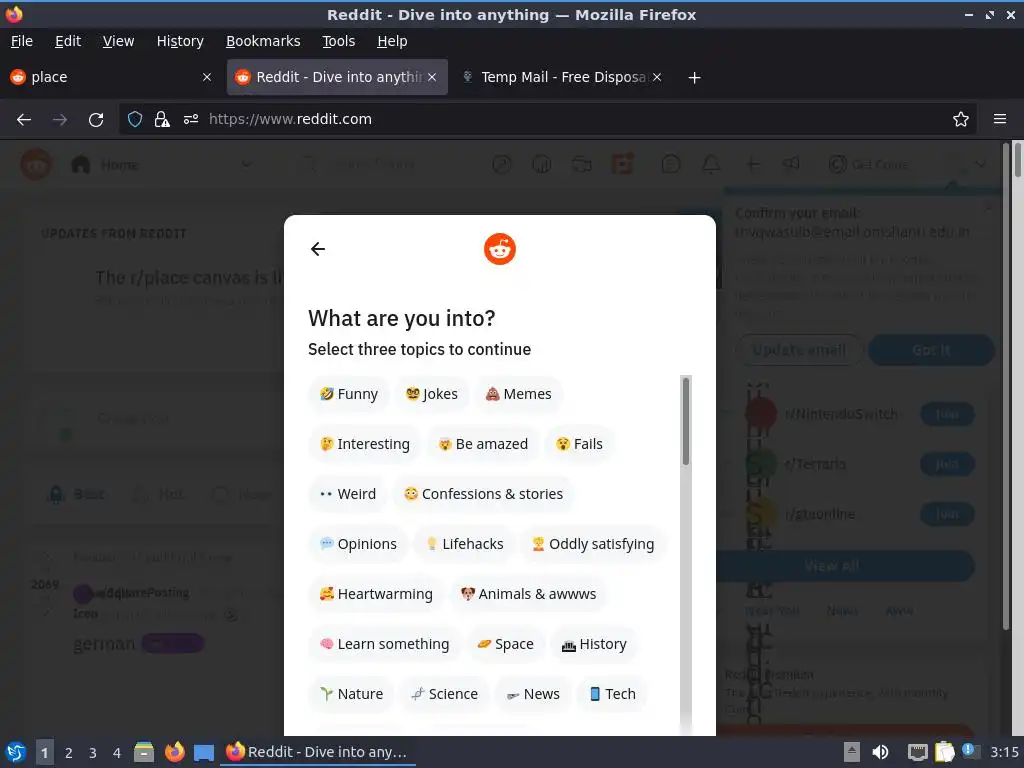Switch to the place tab

[x=104, y=77]
